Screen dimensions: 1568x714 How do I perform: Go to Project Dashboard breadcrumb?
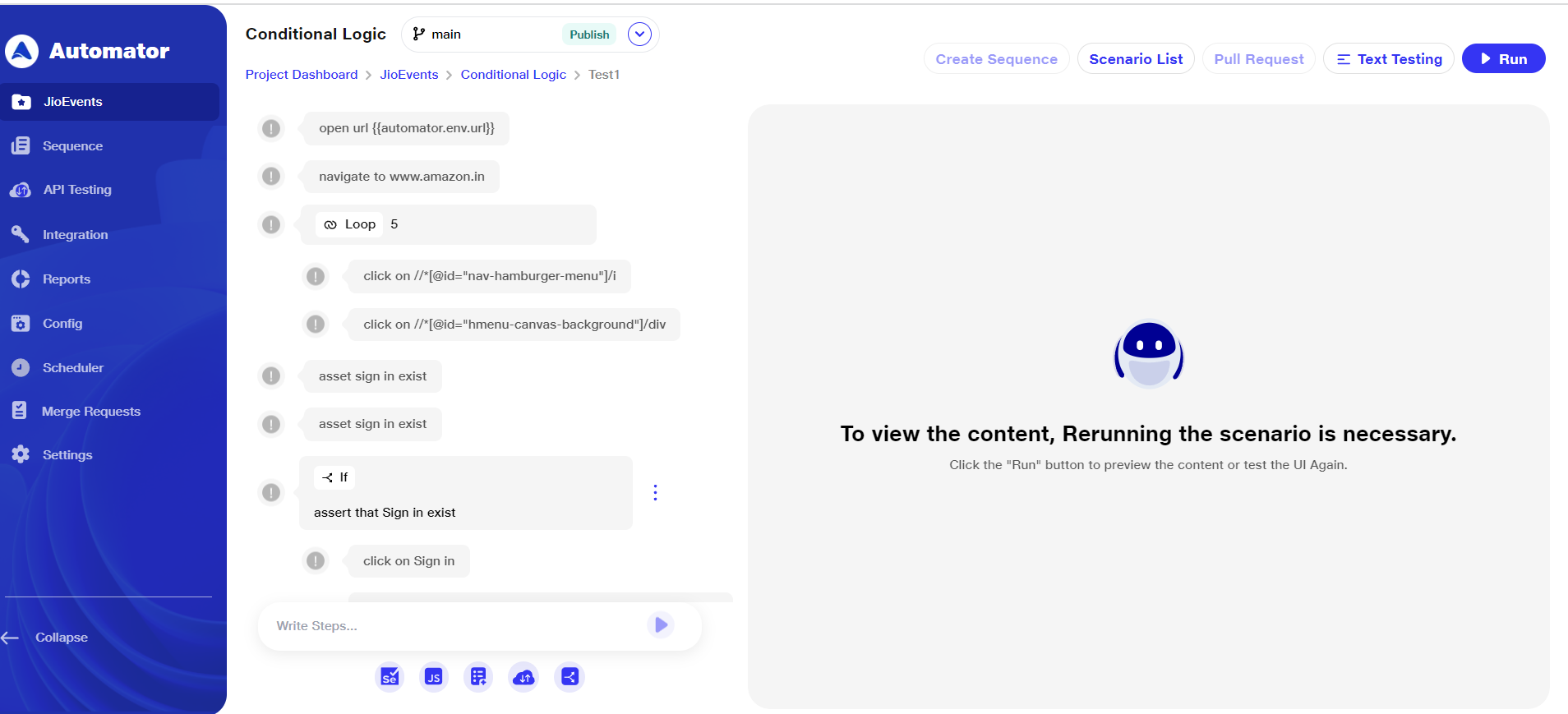click(302, 75)
